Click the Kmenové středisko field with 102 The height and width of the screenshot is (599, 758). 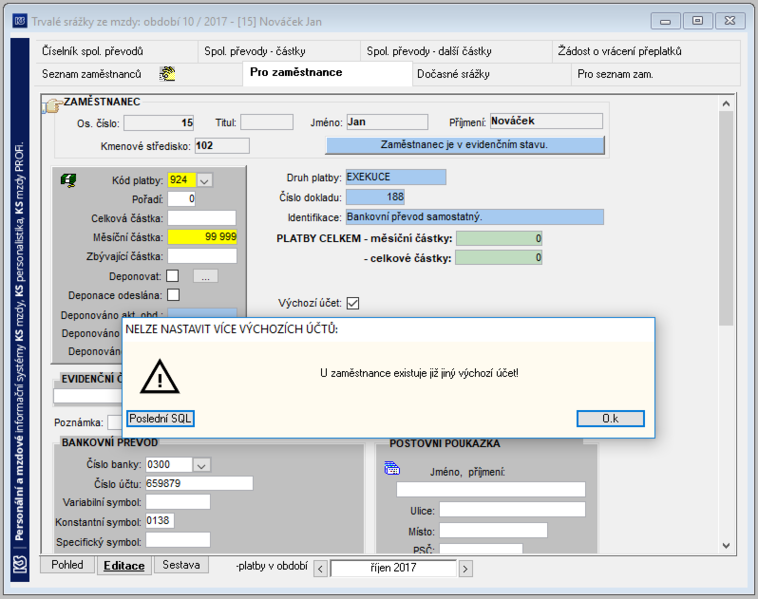(222, 146)
